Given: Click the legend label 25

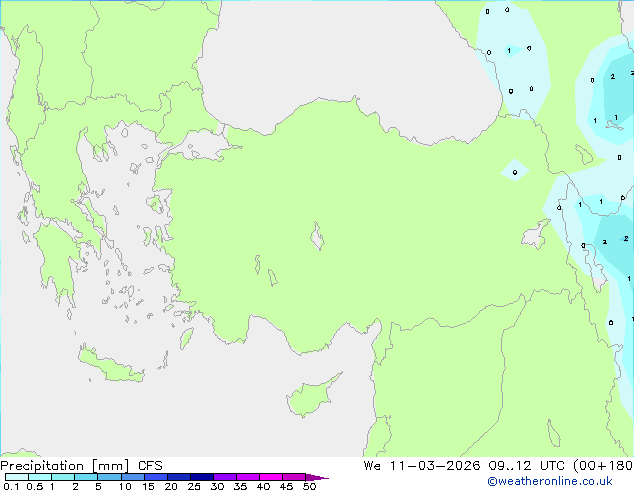Looking at the screenshot, I should coord(194,486).
